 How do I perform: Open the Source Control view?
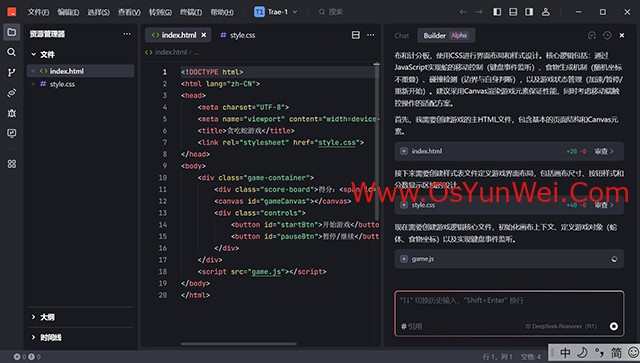coord(12,73)
